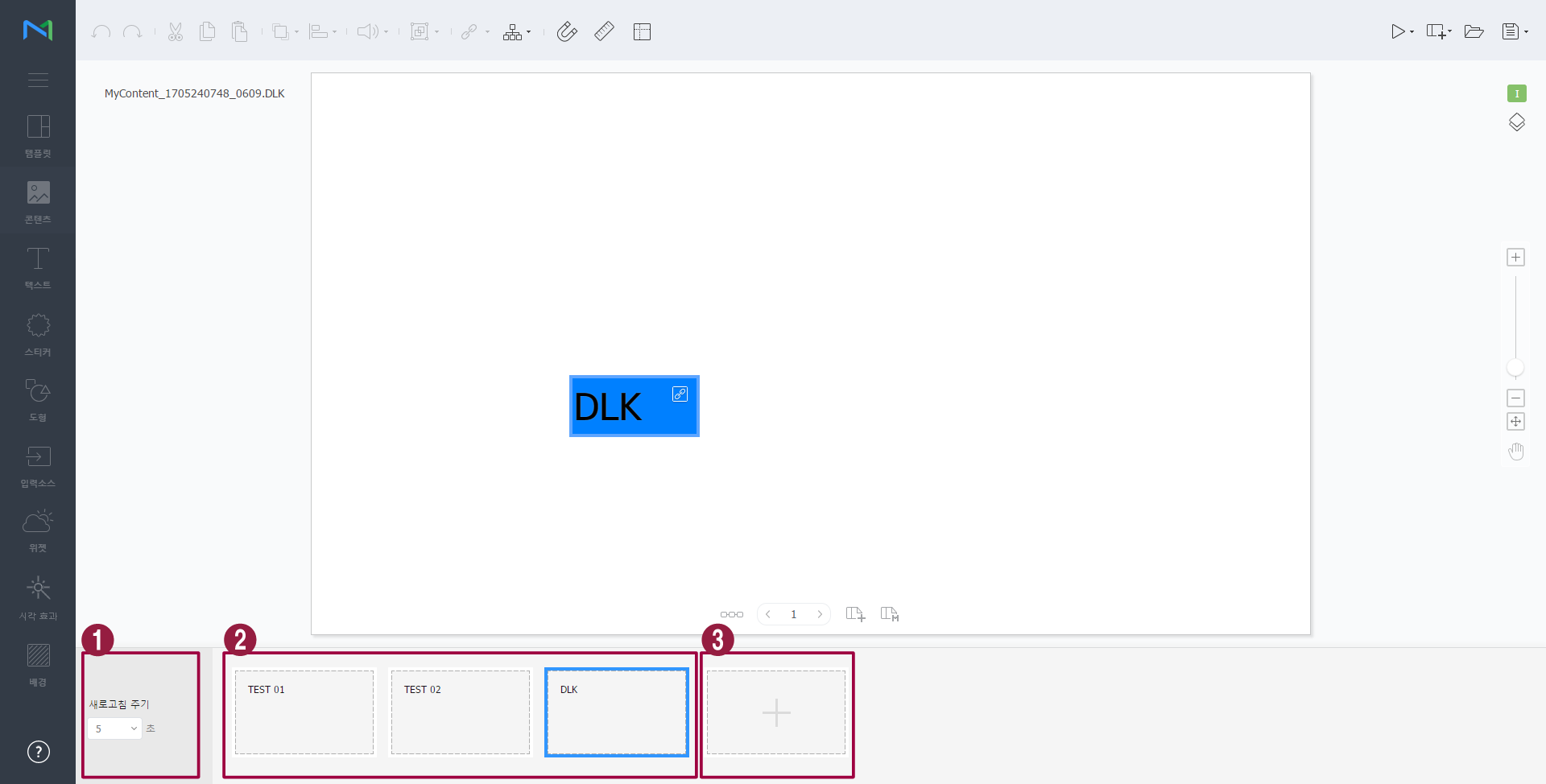1546x784 pixels.
Task: Open the layers panel icon
Action: (x=1516, y=122)
